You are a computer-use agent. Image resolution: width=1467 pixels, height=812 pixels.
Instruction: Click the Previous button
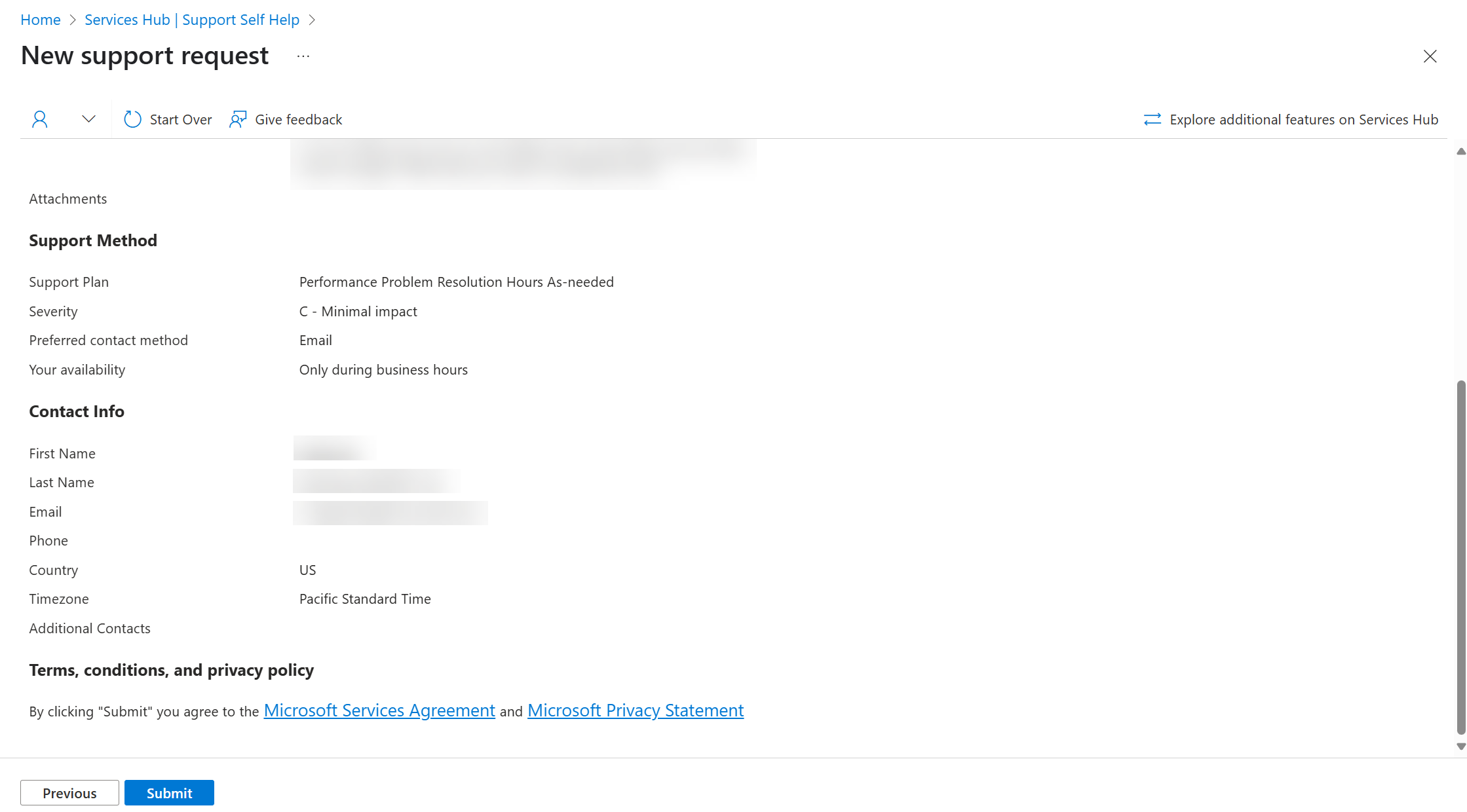click(70, 793)
